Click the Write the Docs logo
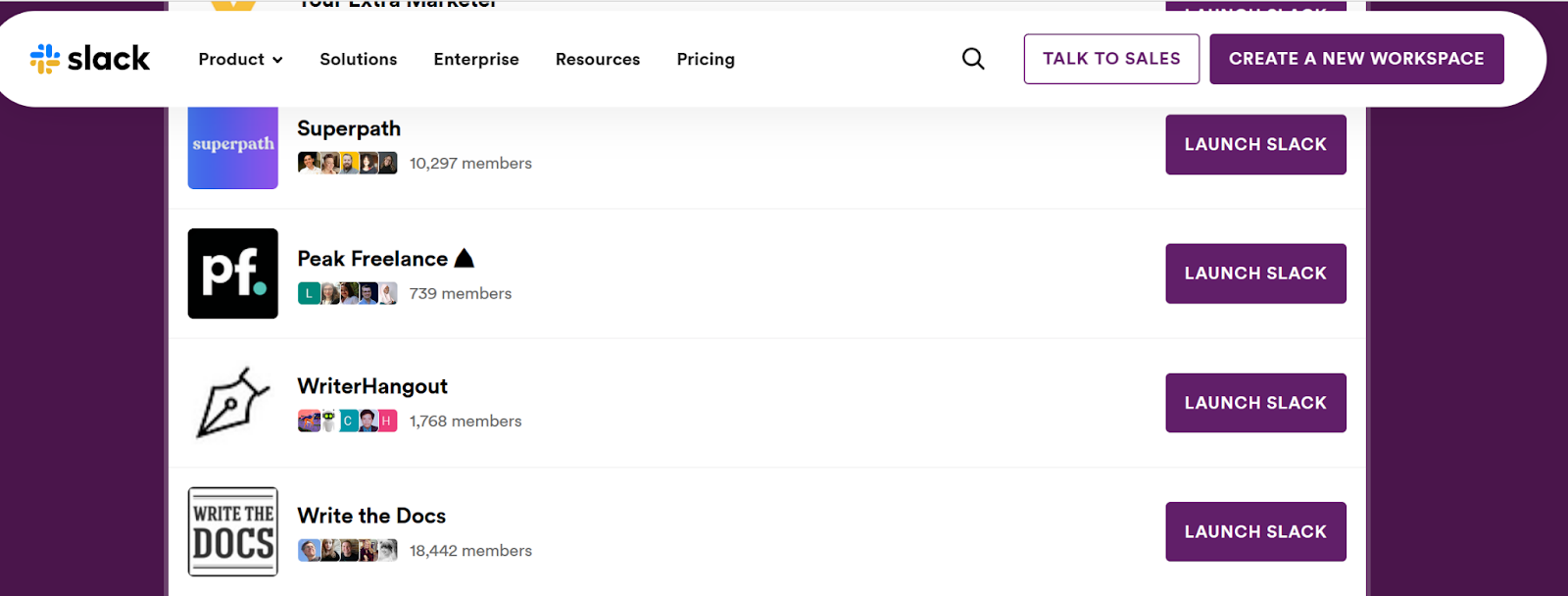Viewport: 1568px width, 596px height. point(233,531)
